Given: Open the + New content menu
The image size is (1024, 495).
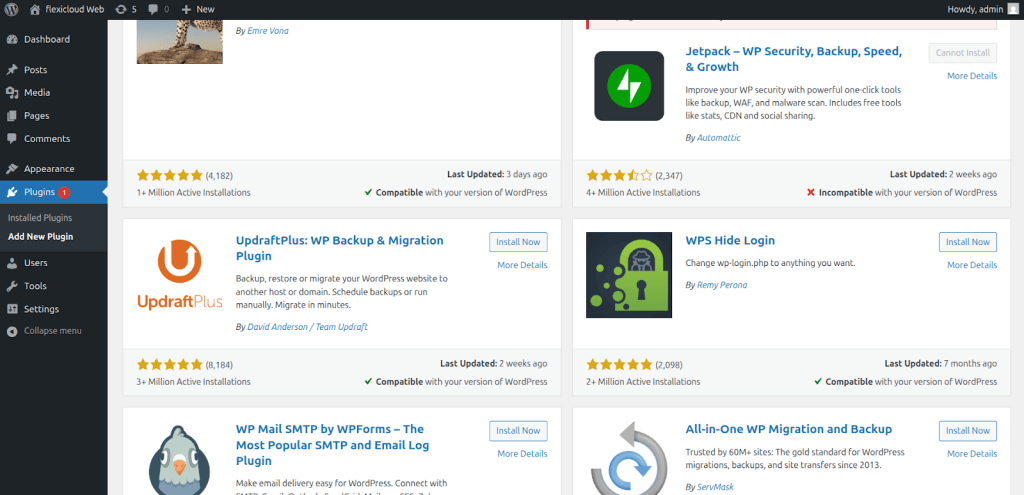Looking at the screenshot, I should [198, 9].
